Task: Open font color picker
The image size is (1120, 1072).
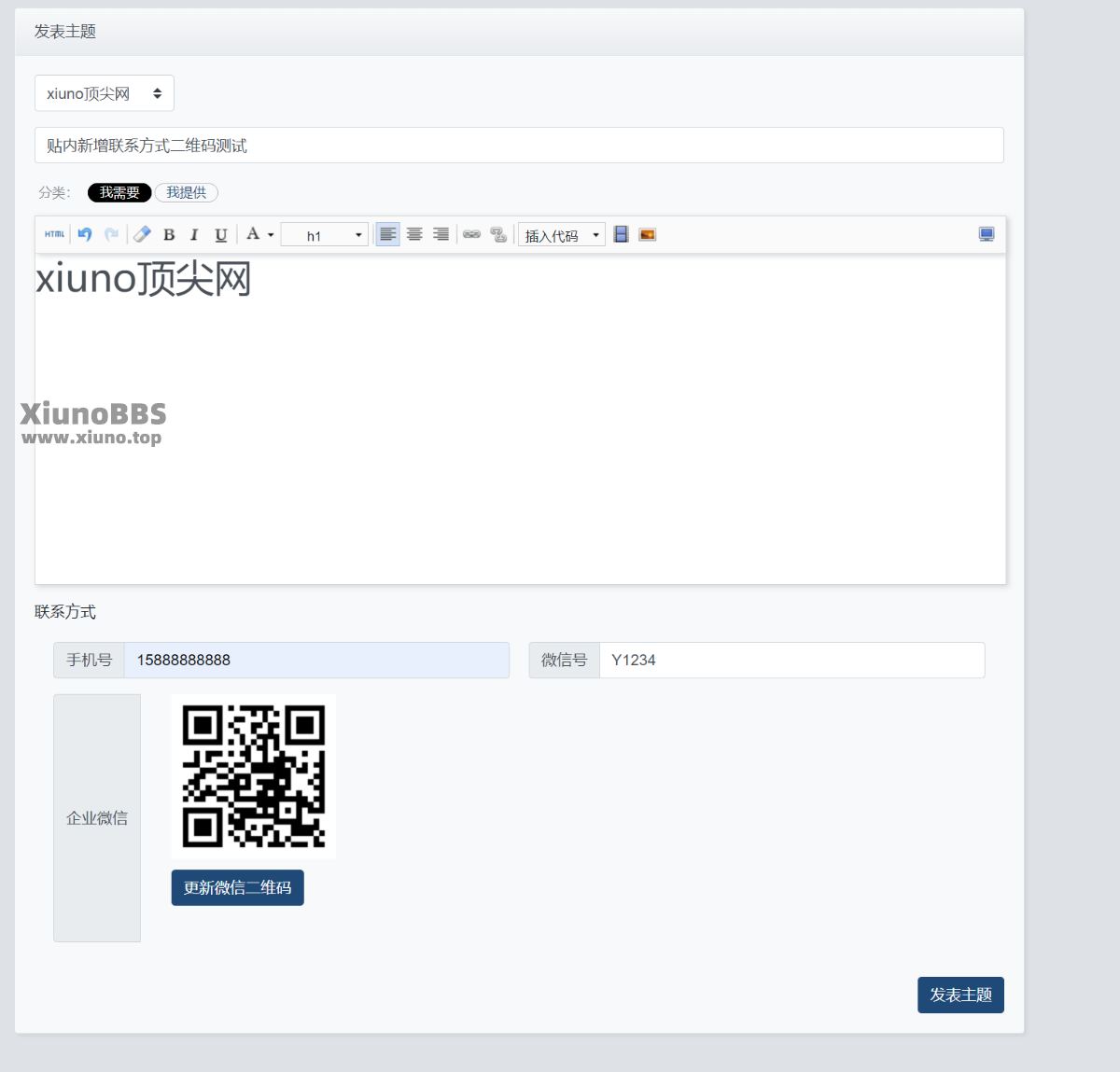Action: coord(259,234)
